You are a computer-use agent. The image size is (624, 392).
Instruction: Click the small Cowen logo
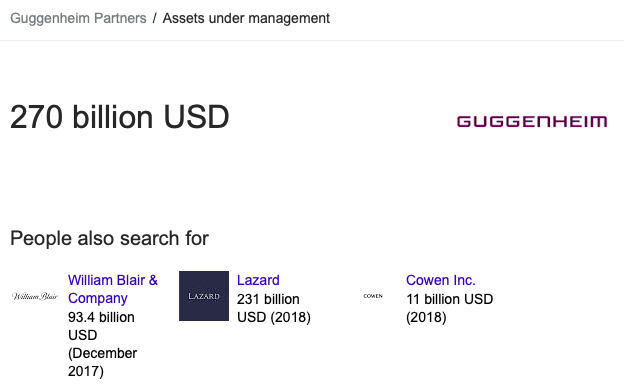click(x=373, y=296)
